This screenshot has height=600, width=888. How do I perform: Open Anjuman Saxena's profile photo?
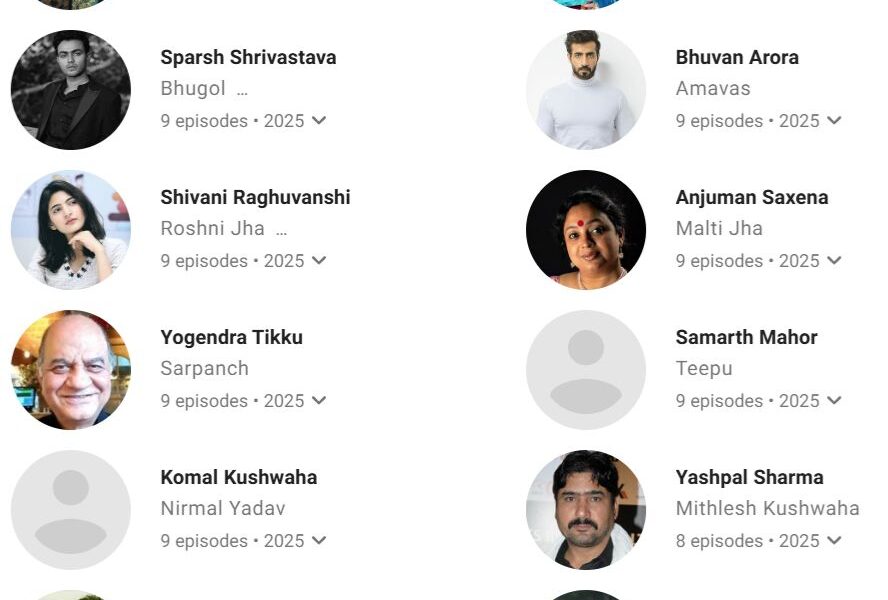(x=586, y=230)
